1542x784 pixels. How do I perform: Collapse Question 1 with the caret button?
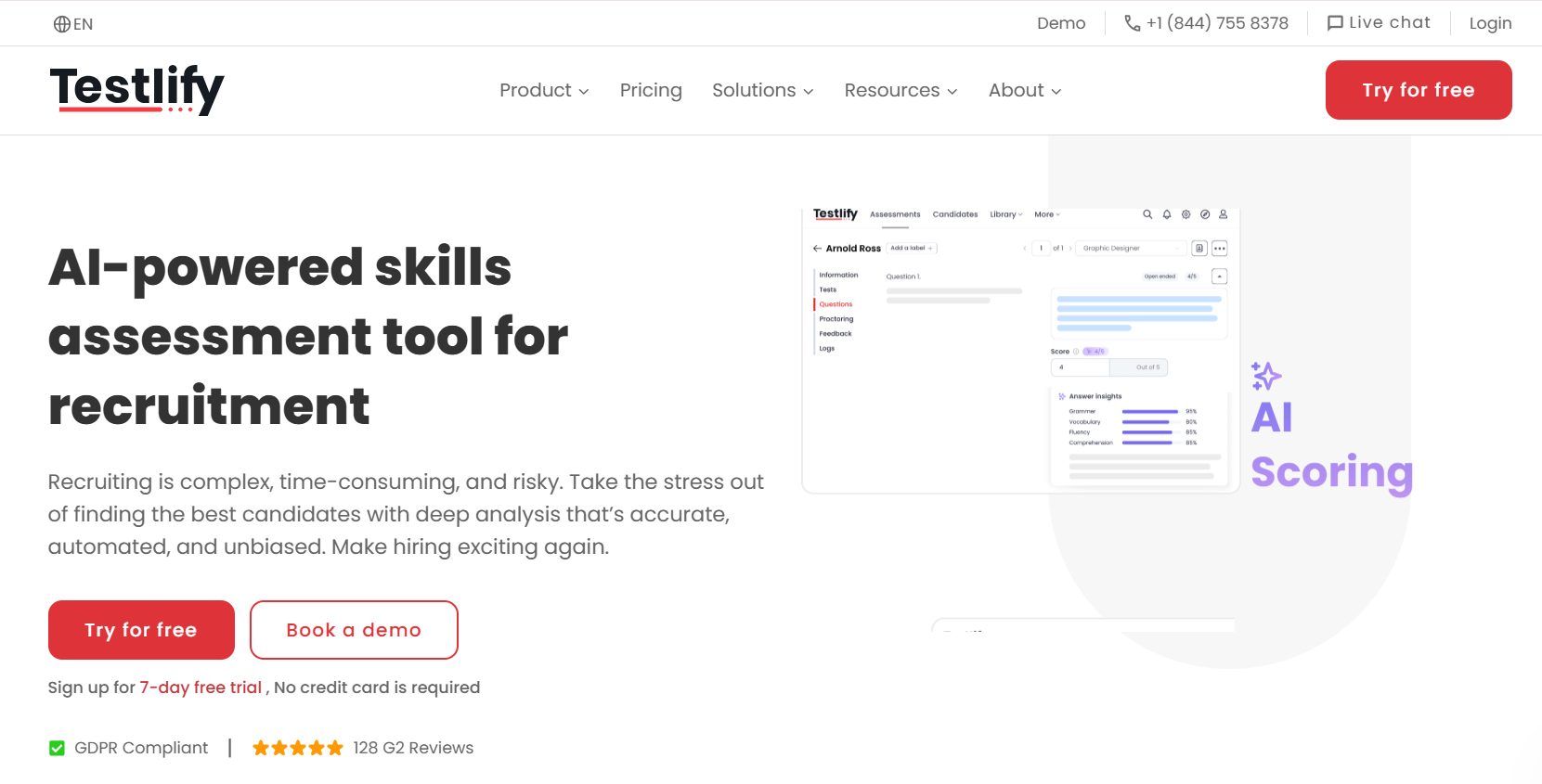[1220, 276]
